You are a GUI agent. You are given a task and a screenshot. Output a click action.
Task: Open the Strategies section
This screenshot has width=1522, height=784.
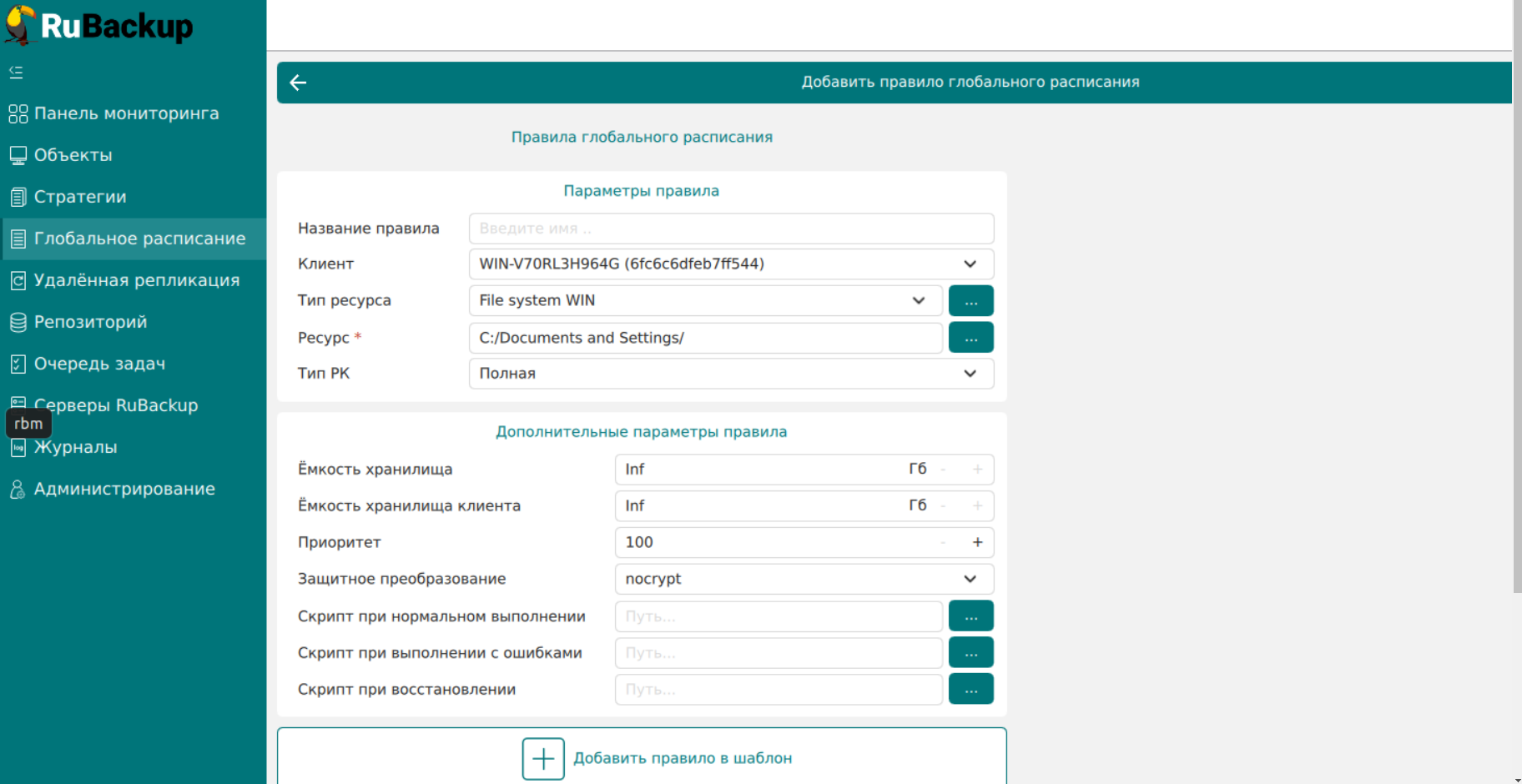tap(80, 197)
